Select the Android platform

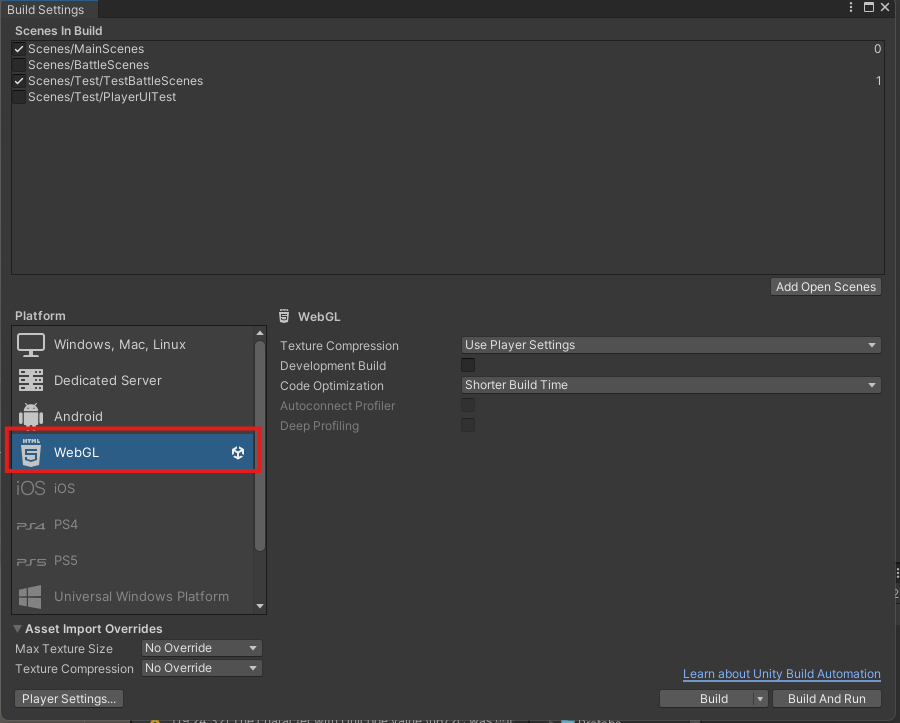pos(133,416)
